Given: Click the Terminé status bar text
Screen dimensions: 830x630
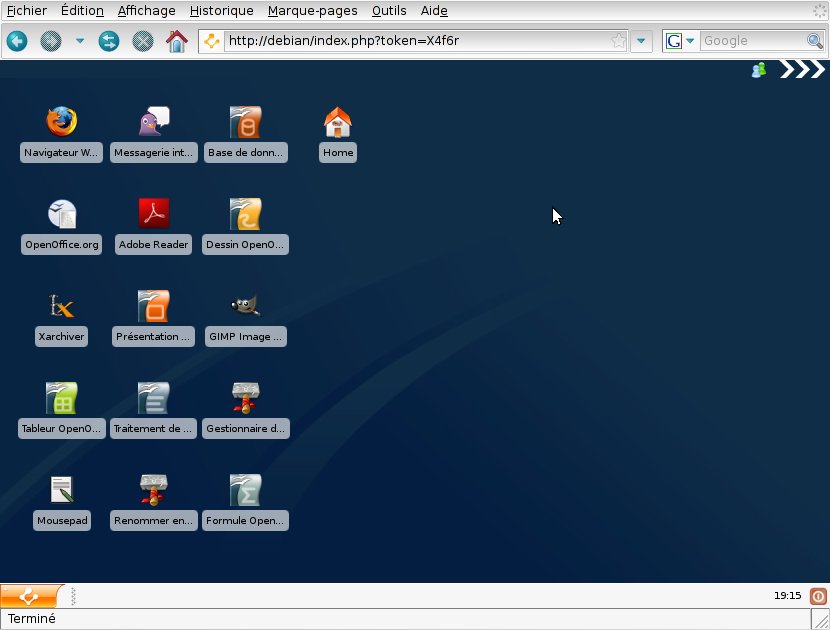Looking at the screenshot, I should click(x=32, y=618).
